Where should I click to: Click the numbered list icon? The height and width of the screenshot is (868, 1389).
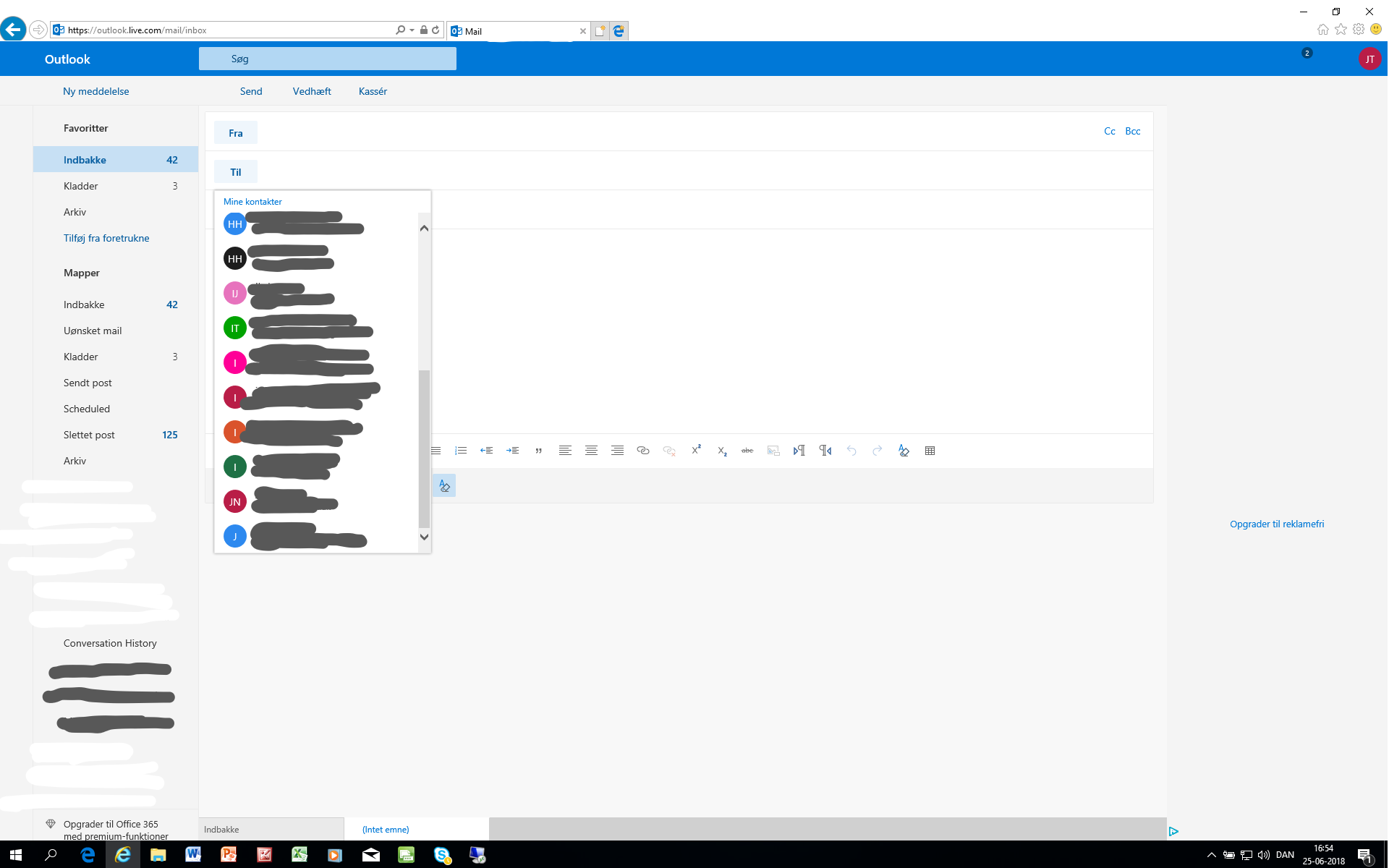(461, 451)
